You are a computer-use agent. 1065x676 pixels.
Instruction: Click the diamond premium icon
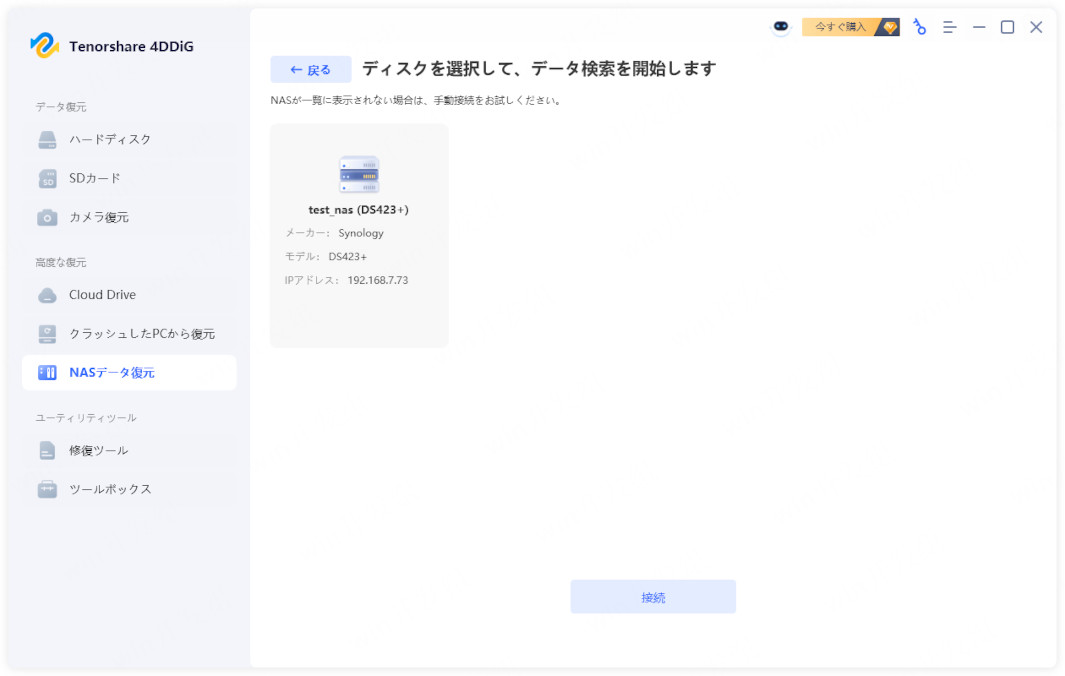(x=890, y=27)
